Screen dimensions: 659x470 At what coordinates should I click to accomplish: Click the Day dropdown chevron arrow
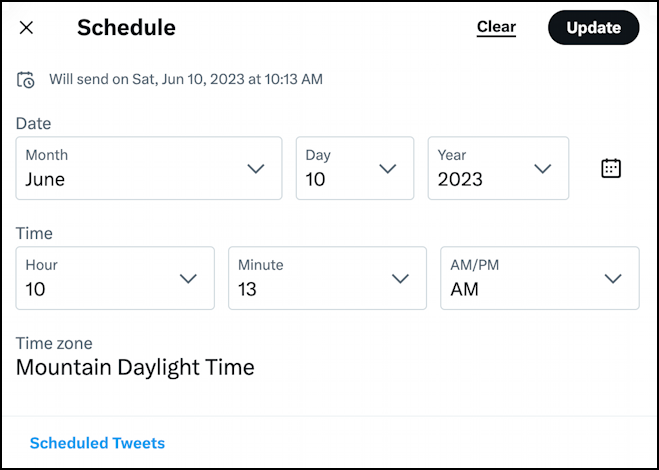[x=387, y=169]
